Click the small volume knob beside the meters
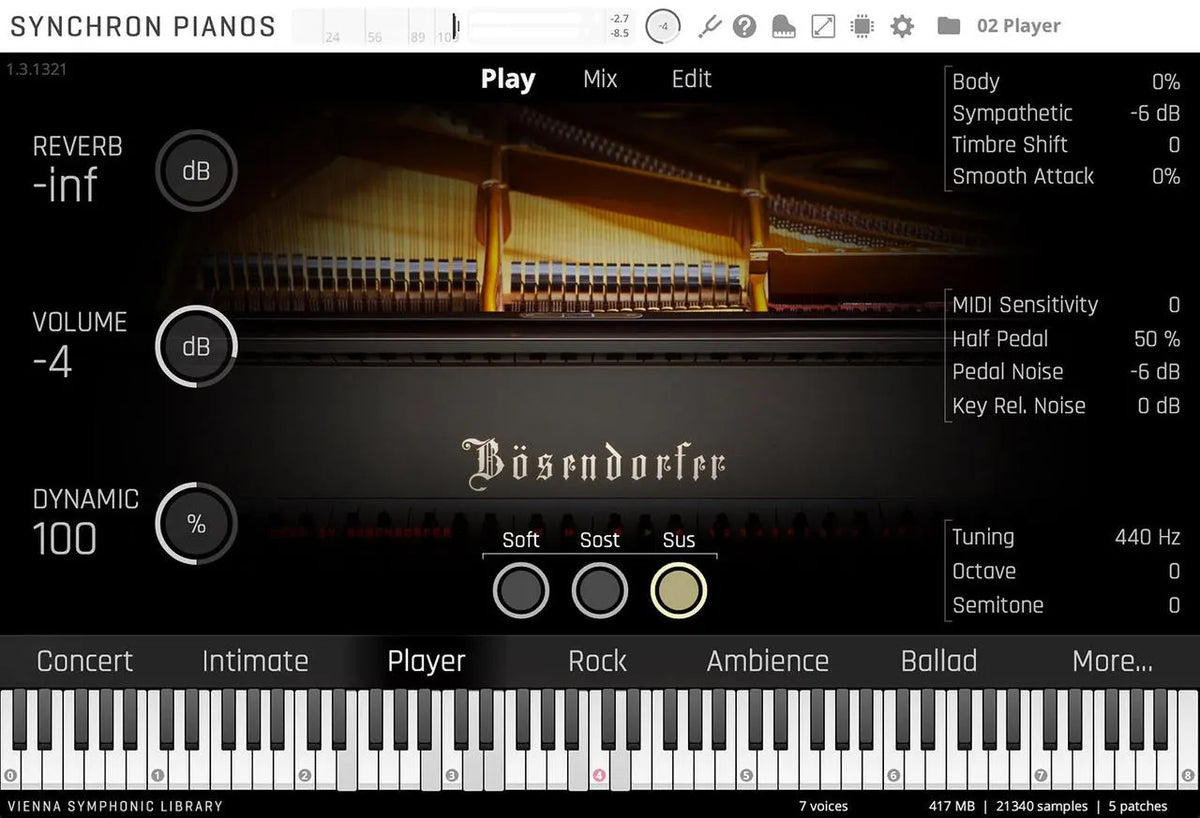Viewport: 1200px width, 818px height. click(662, 26)
